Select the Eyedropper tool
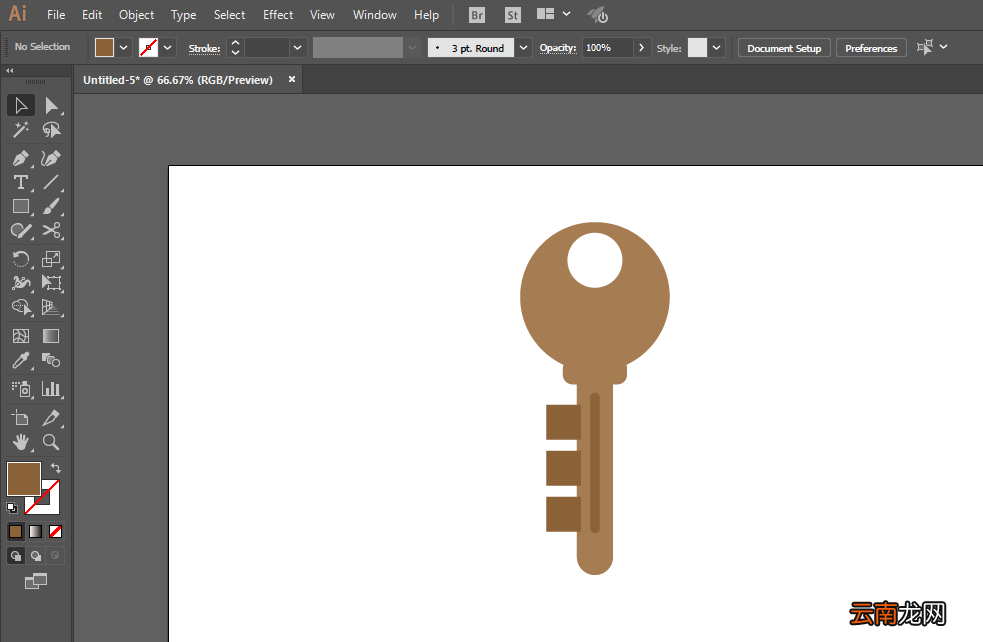The width and height of the screenshot is (983, 642). [x=21, y=360]
